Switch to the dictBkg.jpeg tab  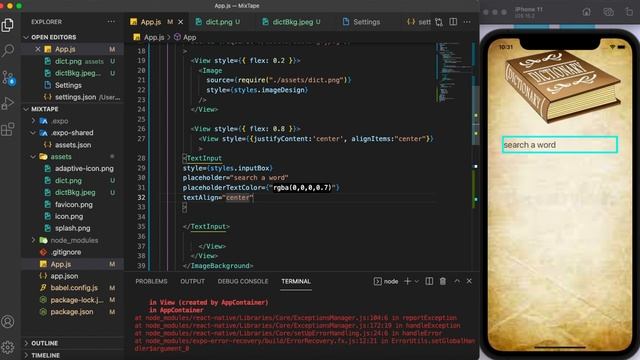(292, 22)
